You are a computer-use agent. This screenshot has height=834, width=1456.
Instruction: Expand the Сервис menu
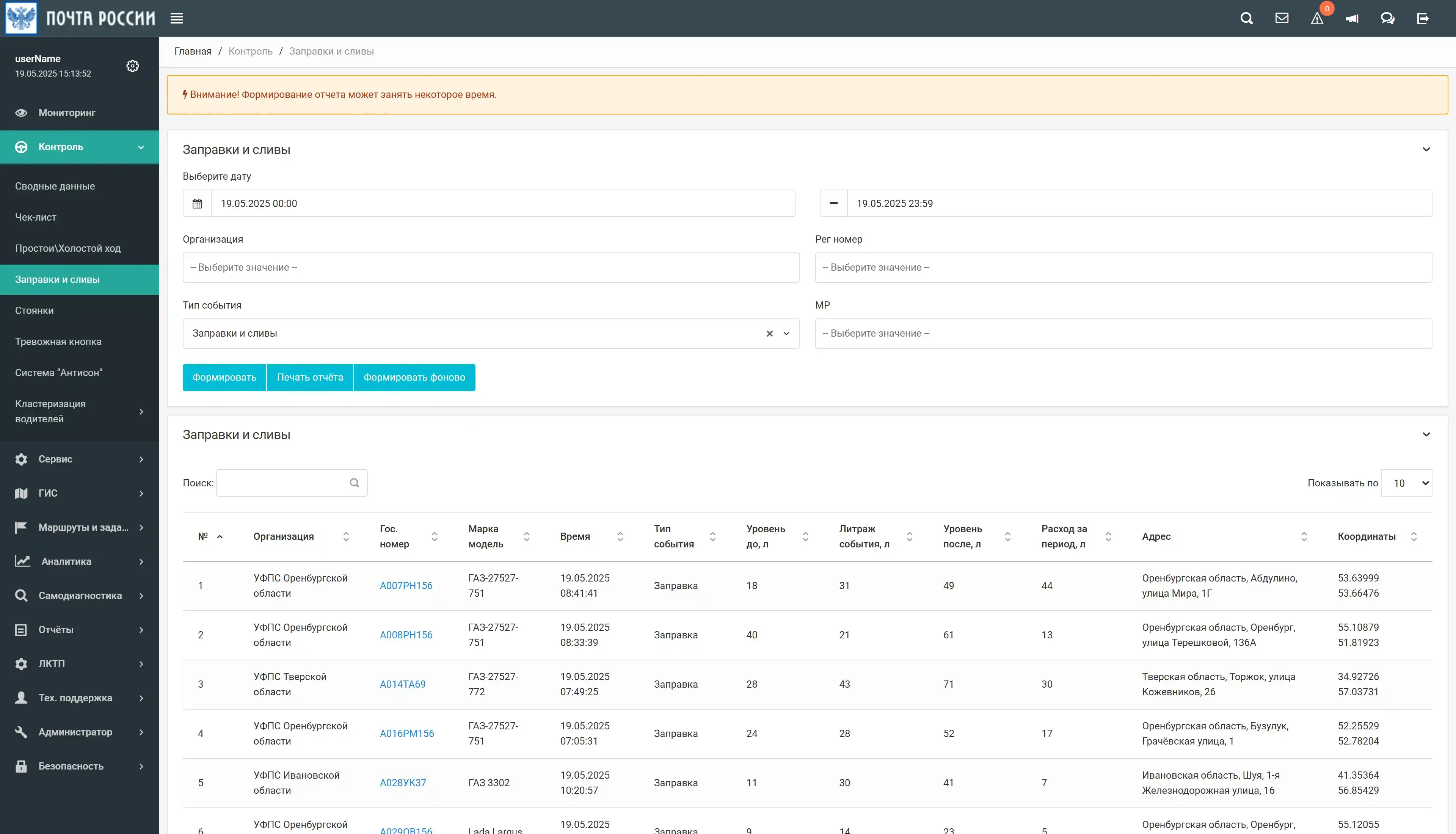coord(80,459)
